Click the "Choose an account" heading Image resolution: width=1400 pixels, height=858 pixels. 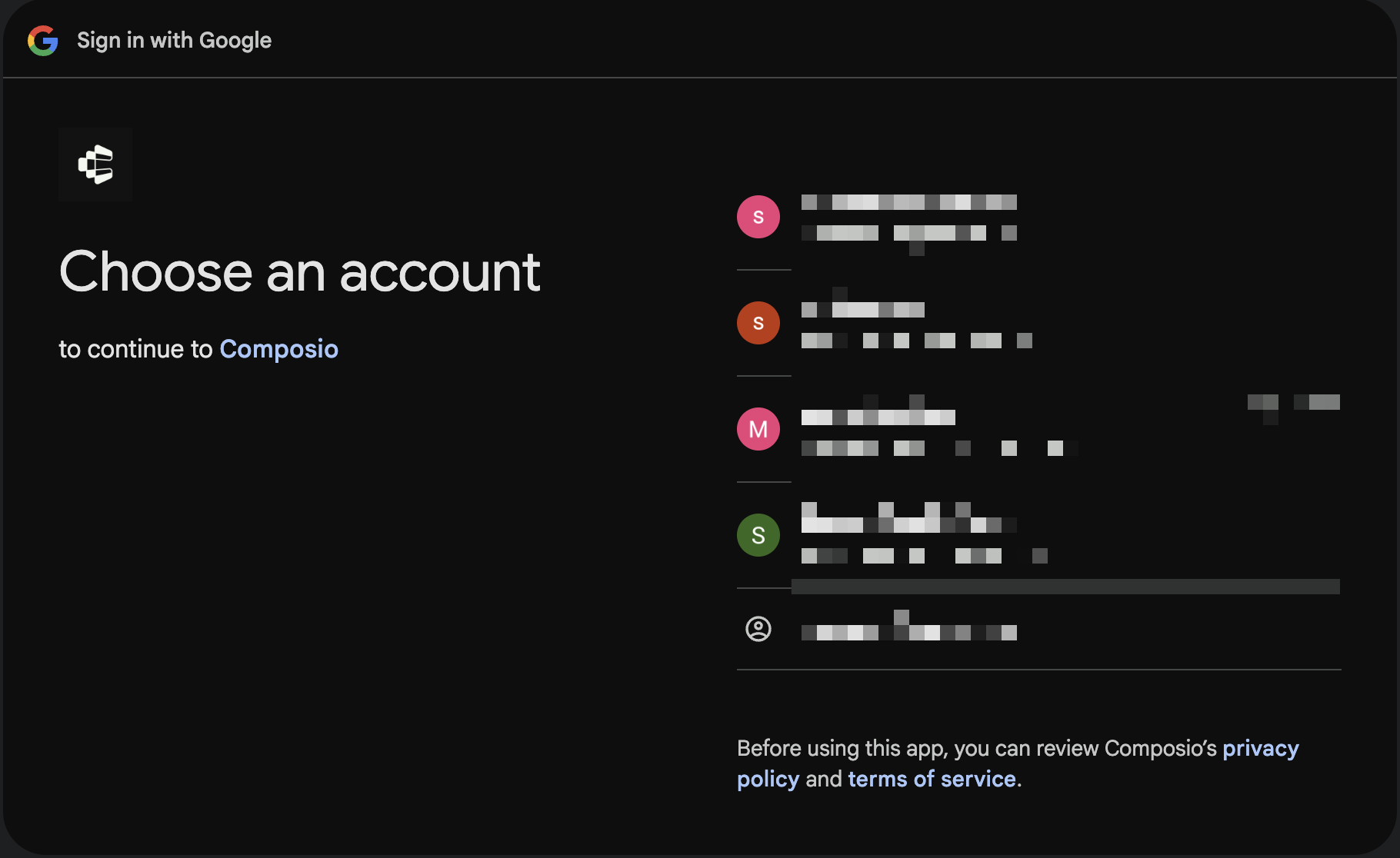[300, 272]
